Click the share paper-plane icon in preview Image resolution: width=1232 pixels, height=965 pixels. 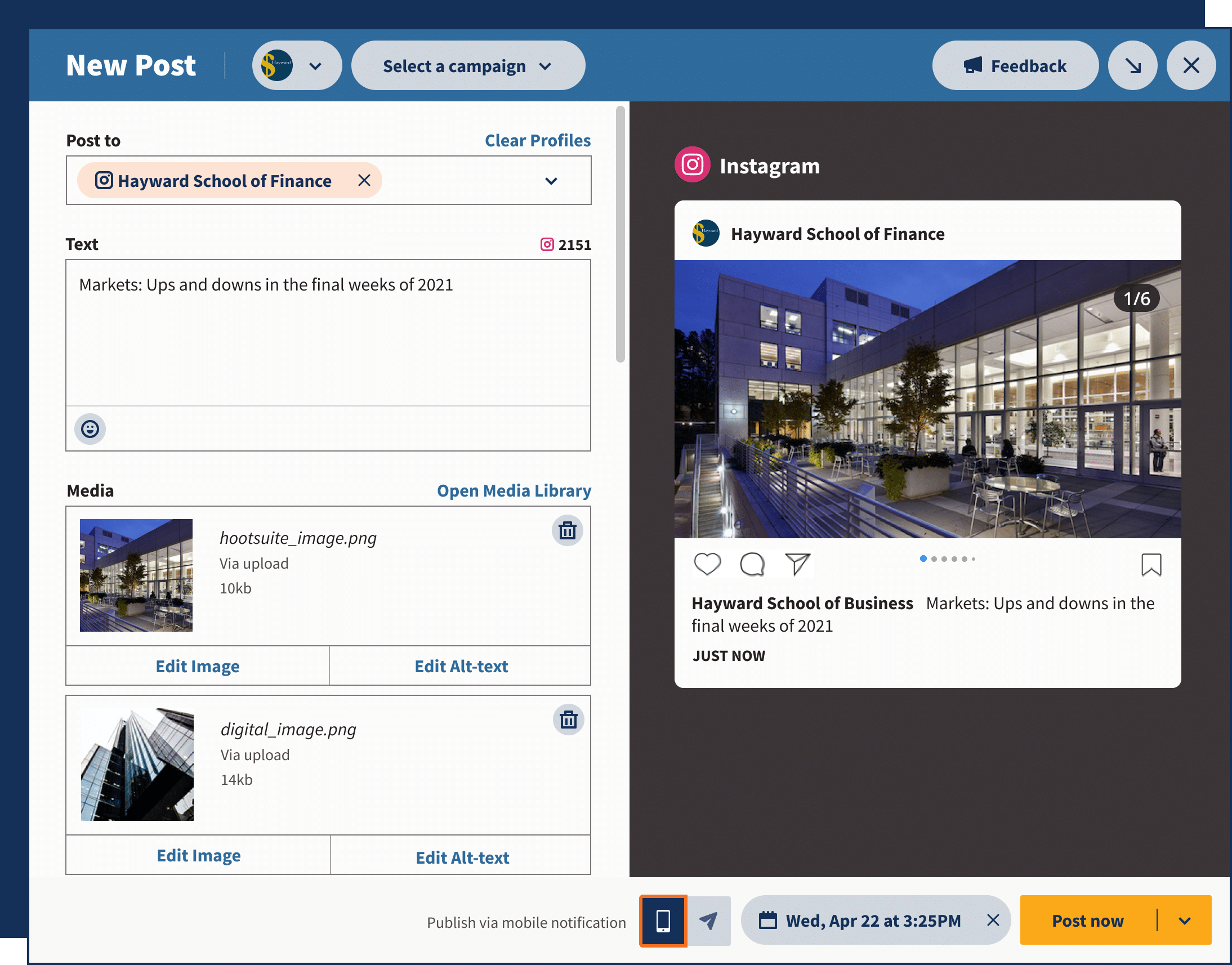click(x=797, y=564)
